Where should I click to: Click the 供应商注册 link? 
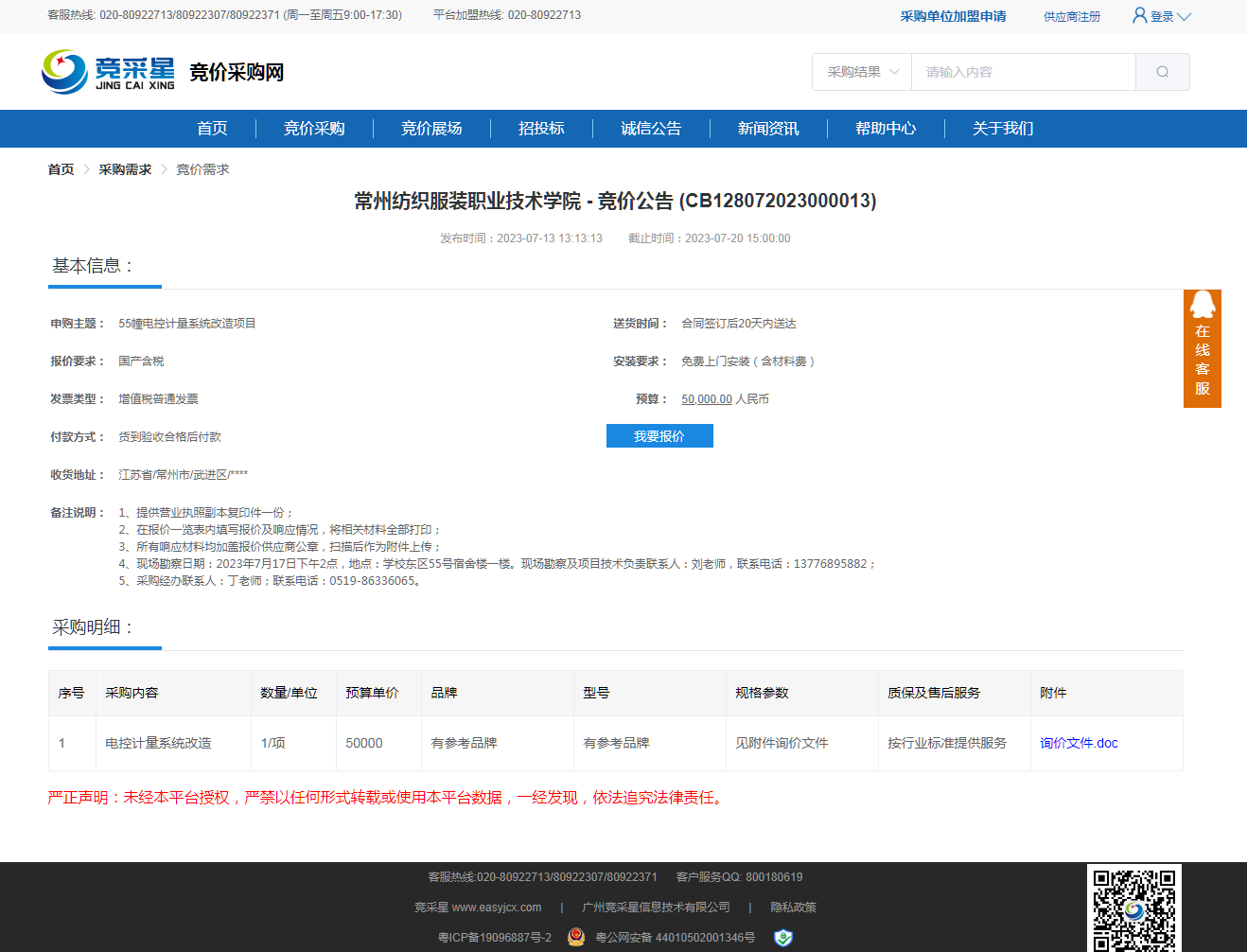point(1071,16)
